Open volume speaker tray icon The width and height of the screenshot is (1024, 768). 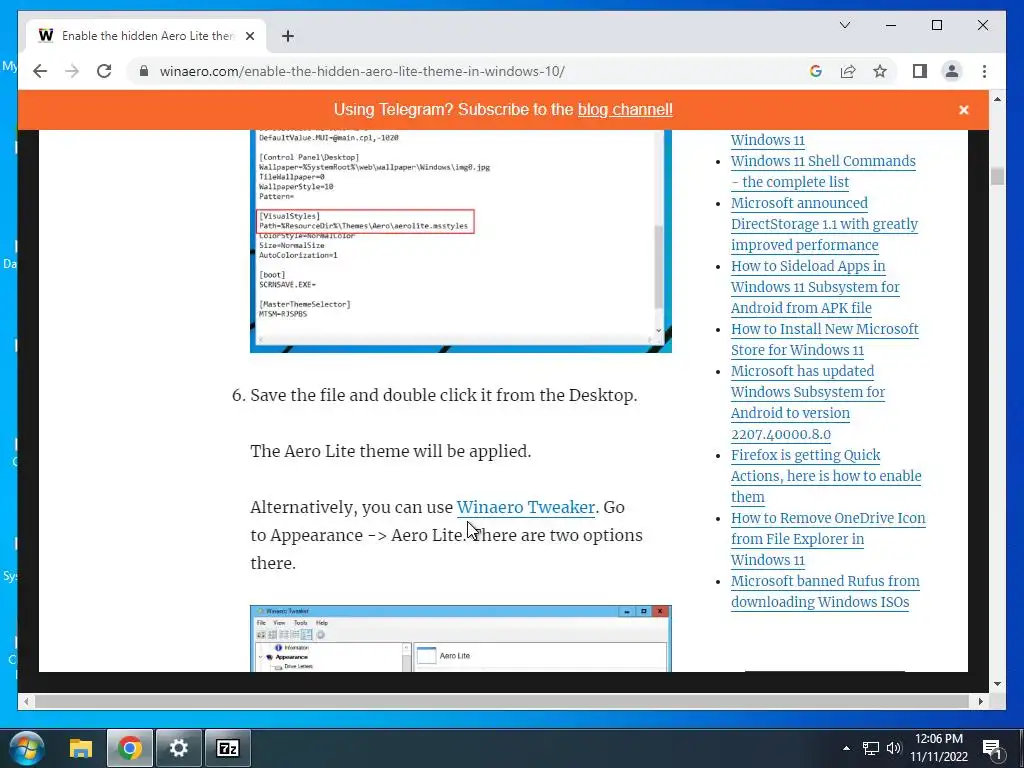tap(894, 748)
